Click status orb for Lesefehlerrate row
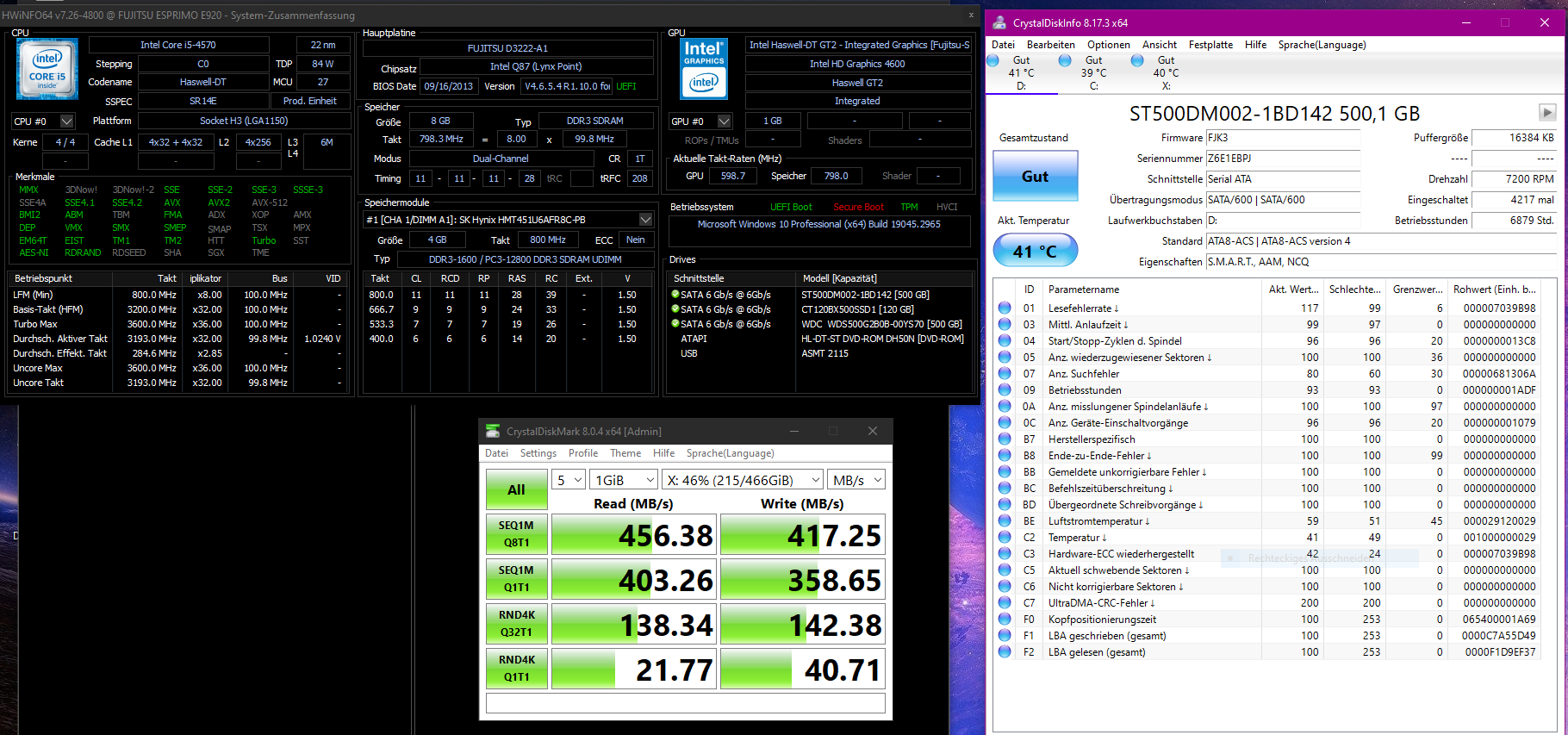The height and width of the screenshot is (735, 1568). point(1005,308)
